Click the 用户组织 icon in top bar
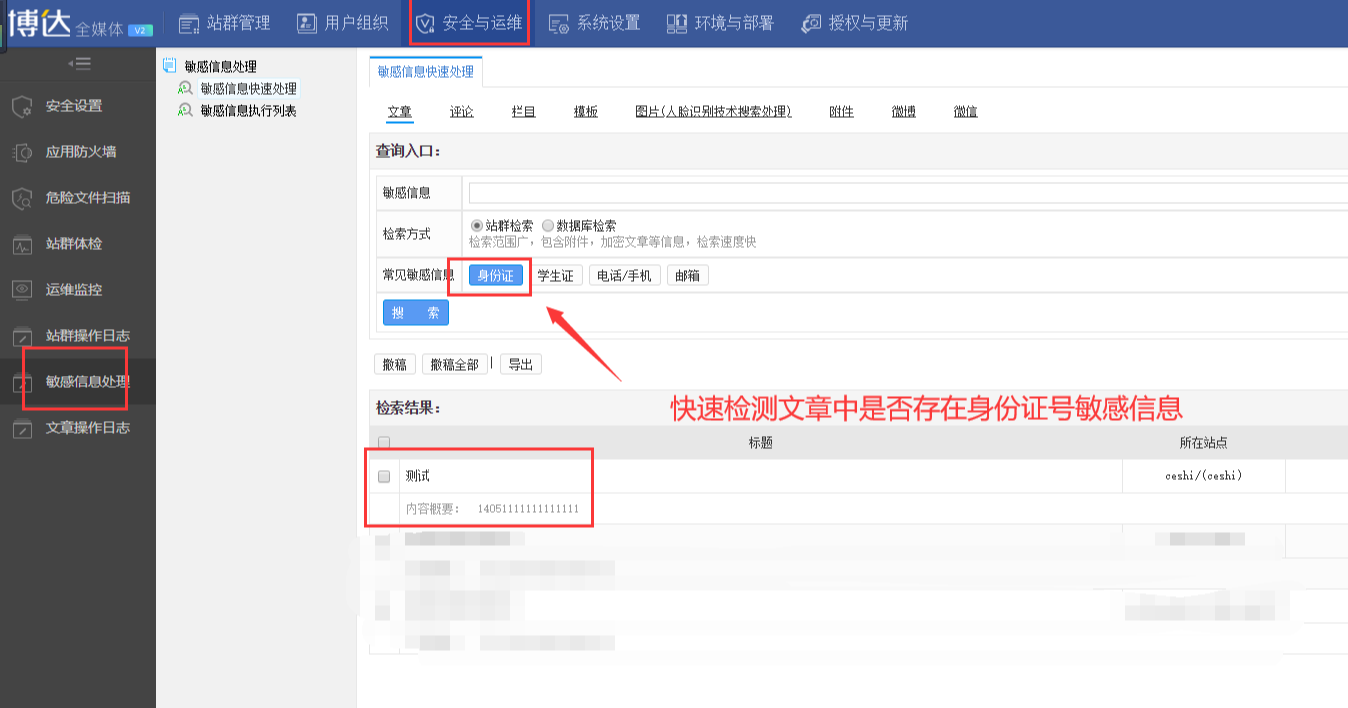The width and height of the screenshot is (1348, 708). click(x=307, y=23)
